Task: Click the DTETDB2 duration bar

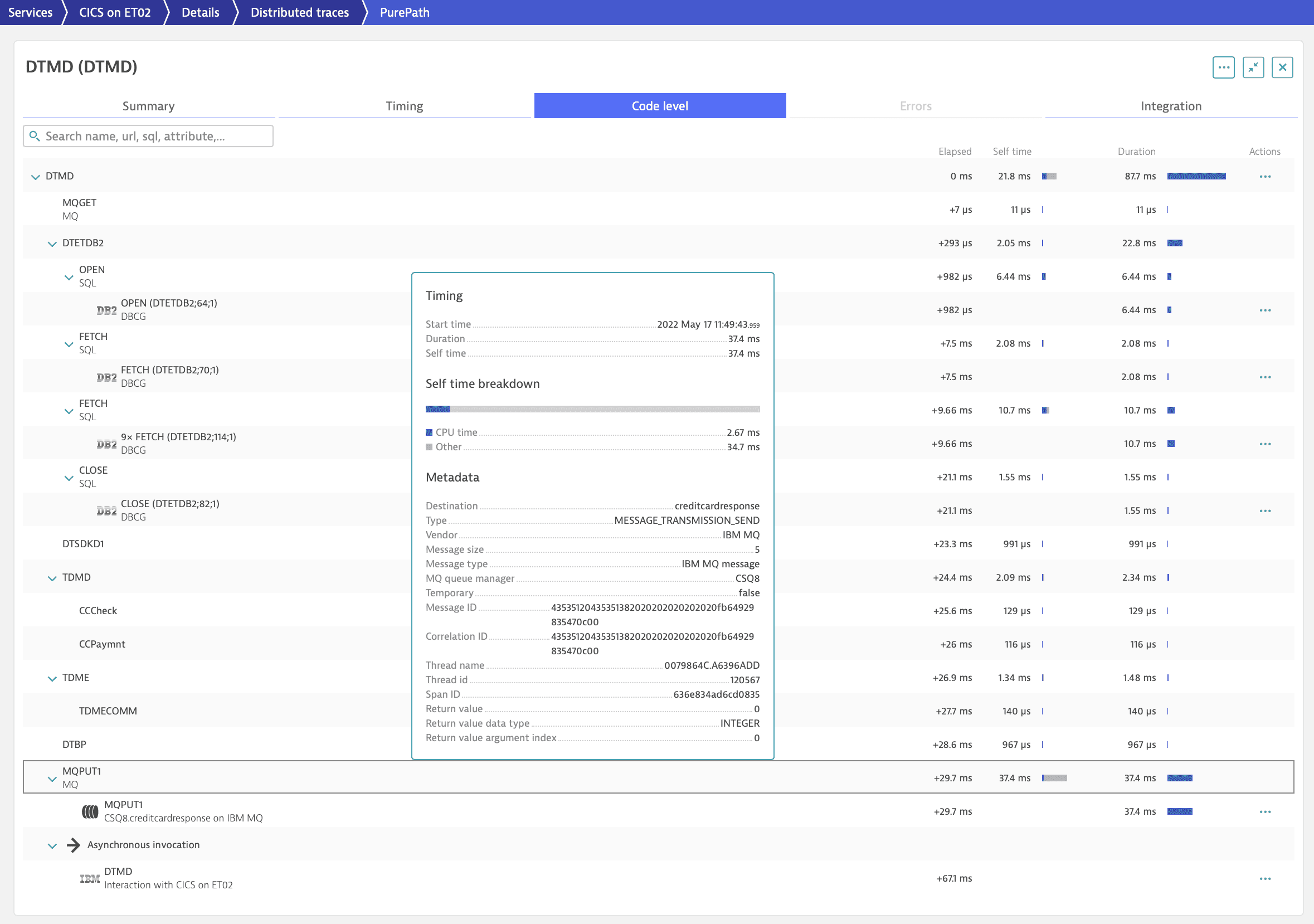Action: [1174, 244]
